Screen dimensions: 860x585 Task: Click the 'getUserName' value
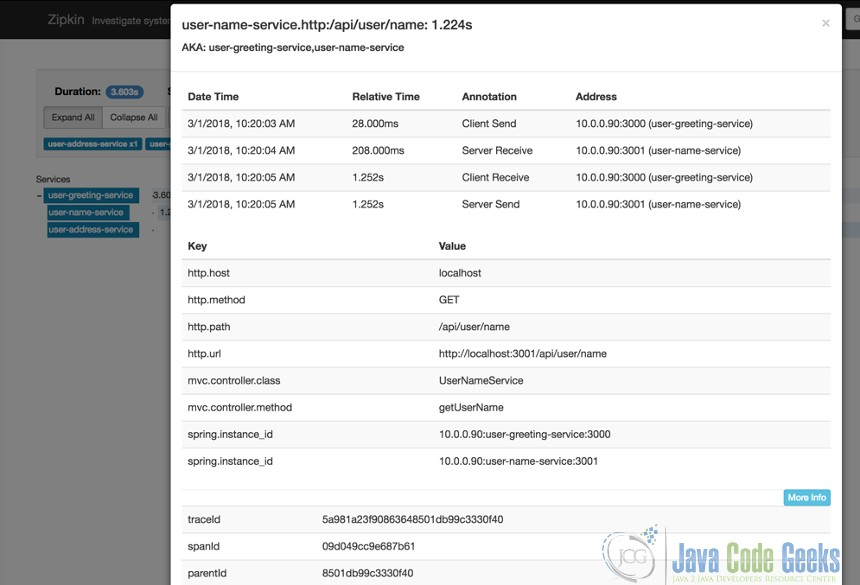[x=471, y=407]
